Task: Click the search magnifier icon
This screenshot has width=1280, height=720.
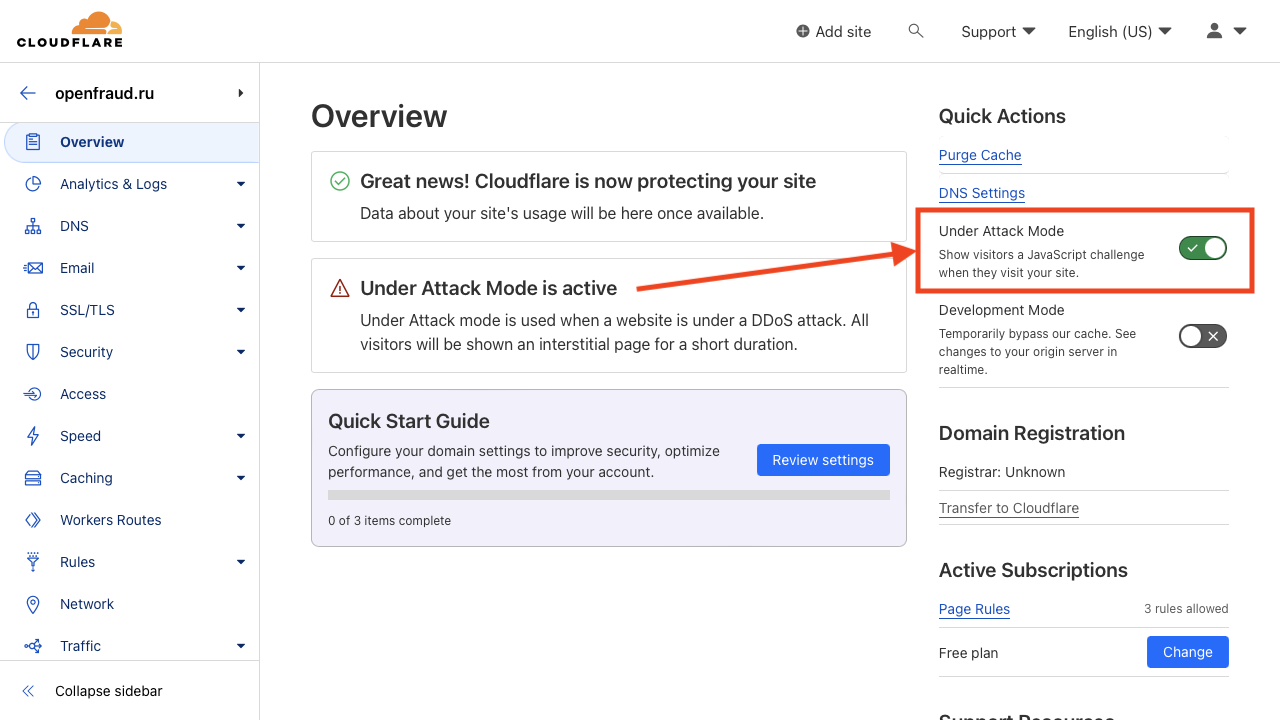Action: (x=915, y=31)
